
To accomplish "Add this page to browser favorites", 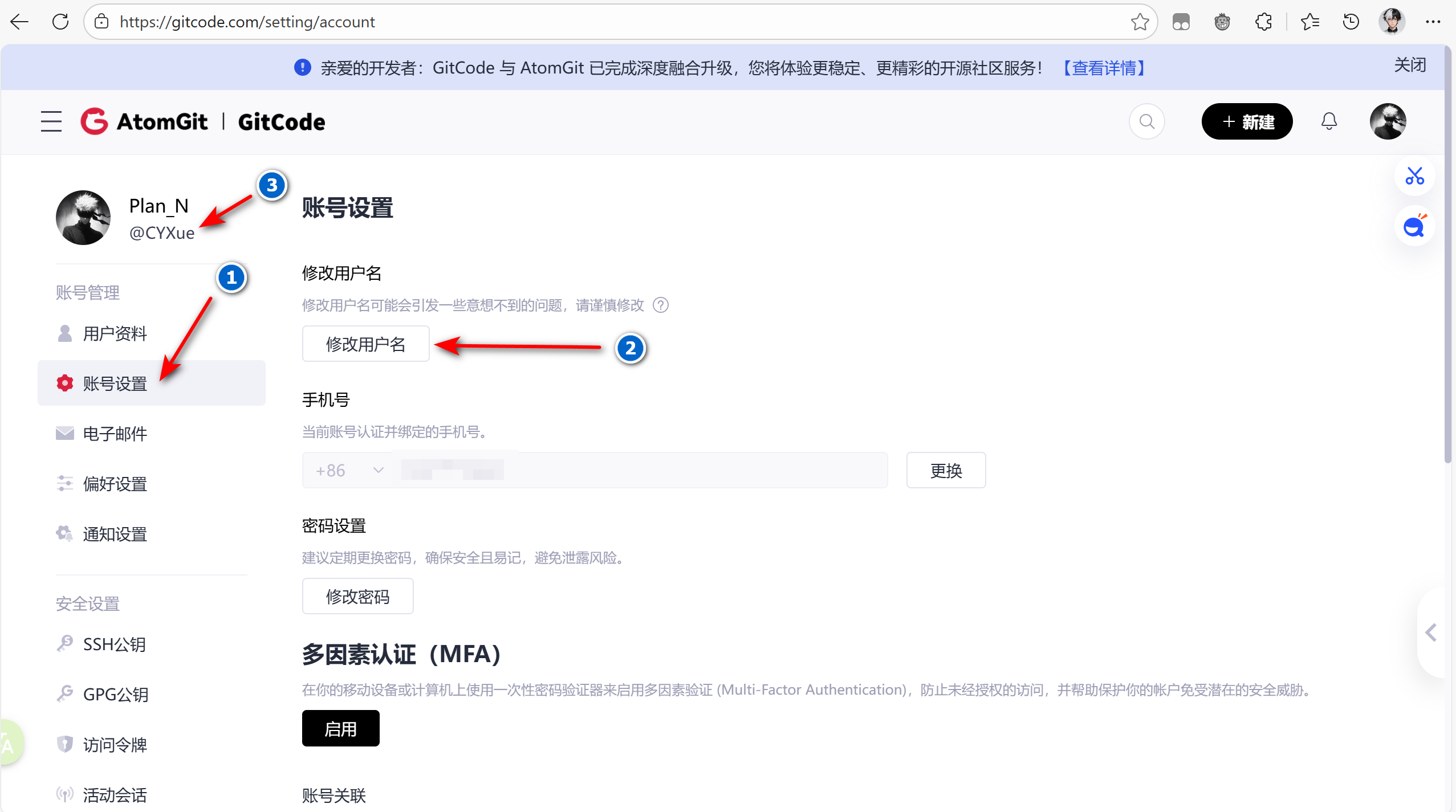I will 1140,22.
